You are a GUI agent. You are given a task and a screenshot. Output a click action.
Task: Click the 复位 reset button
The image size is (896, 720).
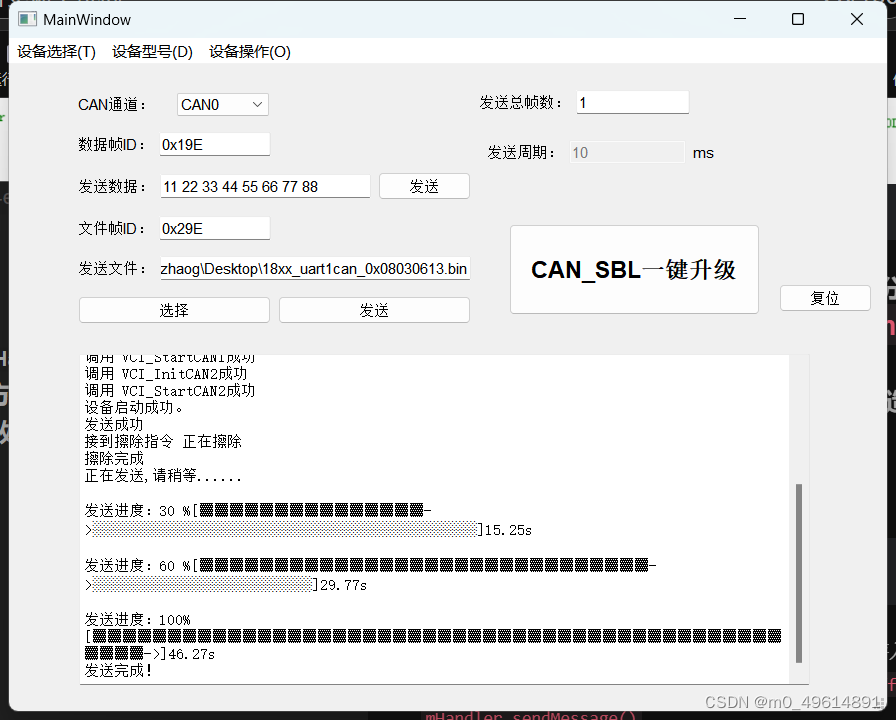825,297
